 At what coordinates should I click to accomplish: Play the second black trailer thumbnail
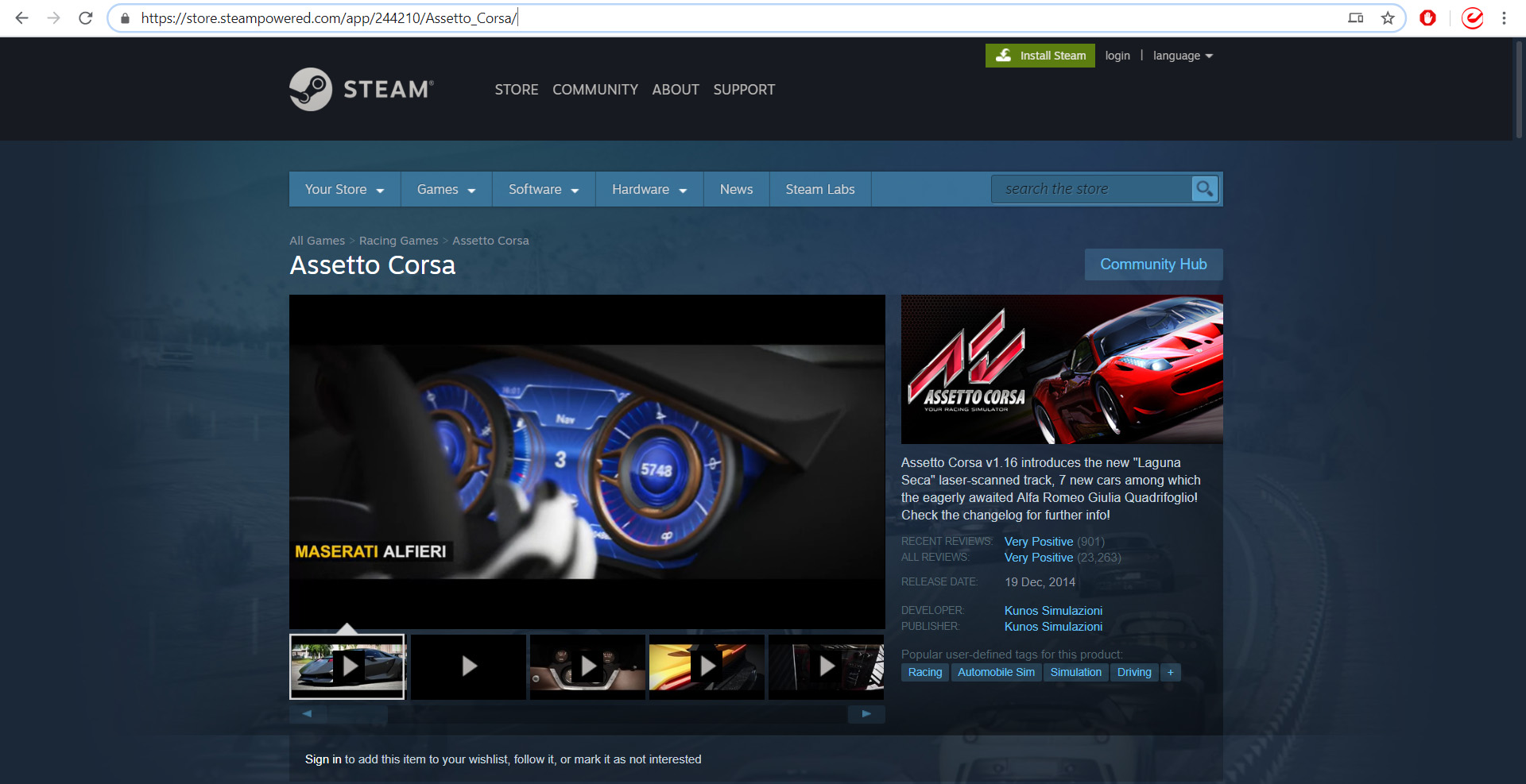coord(468,666)
